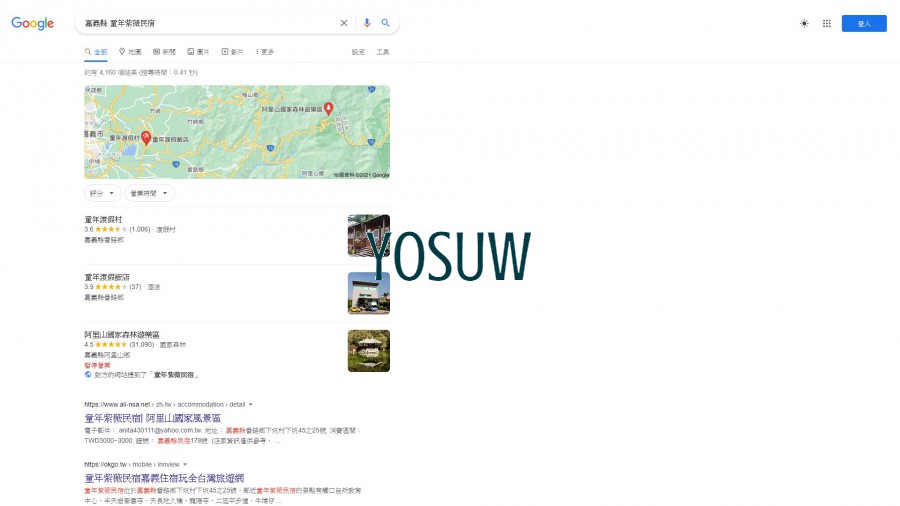Click the 童年渡假飯店 hotel thumbnail photo
Viewport: 900px width, 506px height.
[x=368, y=293]
